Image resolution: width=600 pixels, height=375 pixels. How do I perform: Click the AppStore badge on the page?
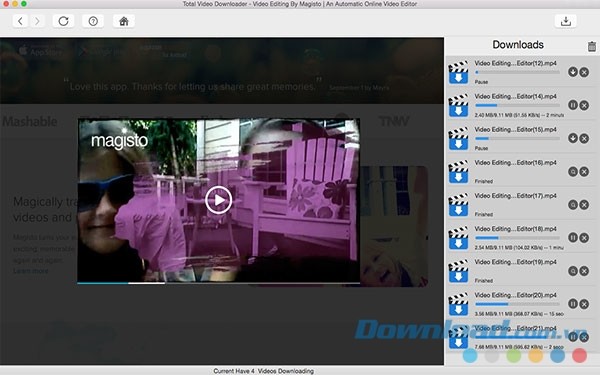pos(40,51)
